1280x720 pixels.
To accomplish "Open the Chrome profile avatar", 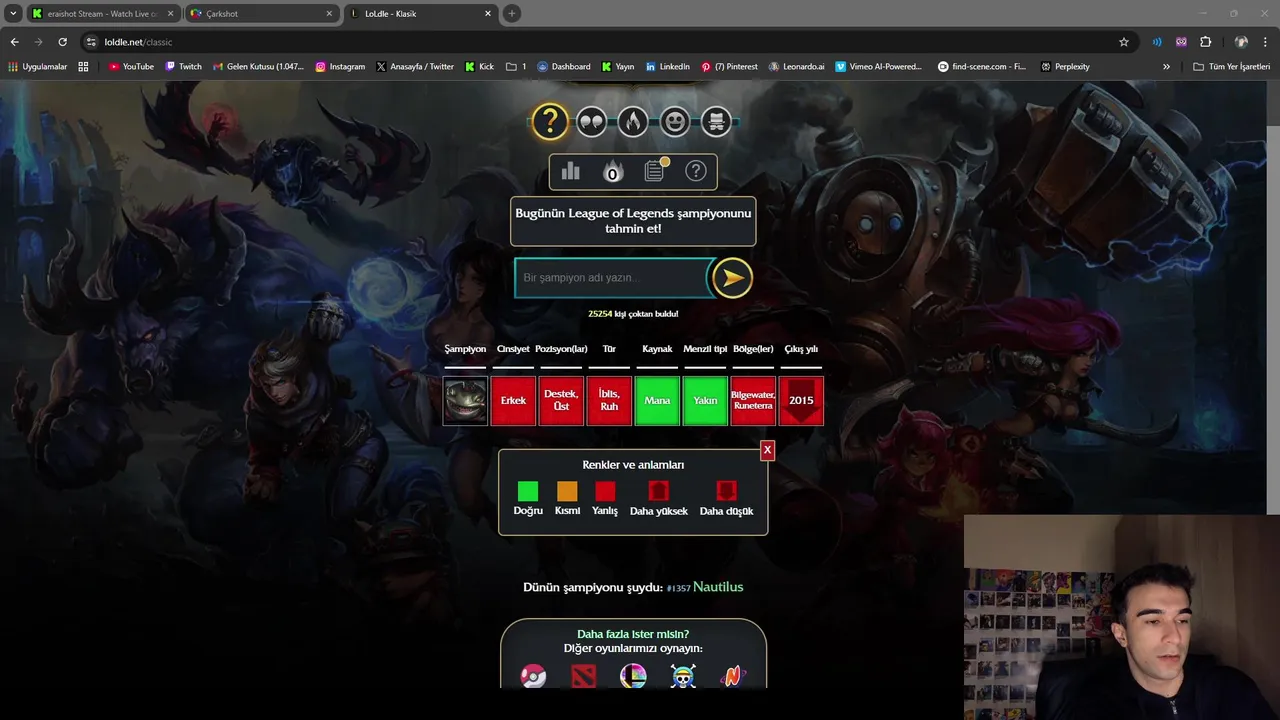I will [1241, 42].
